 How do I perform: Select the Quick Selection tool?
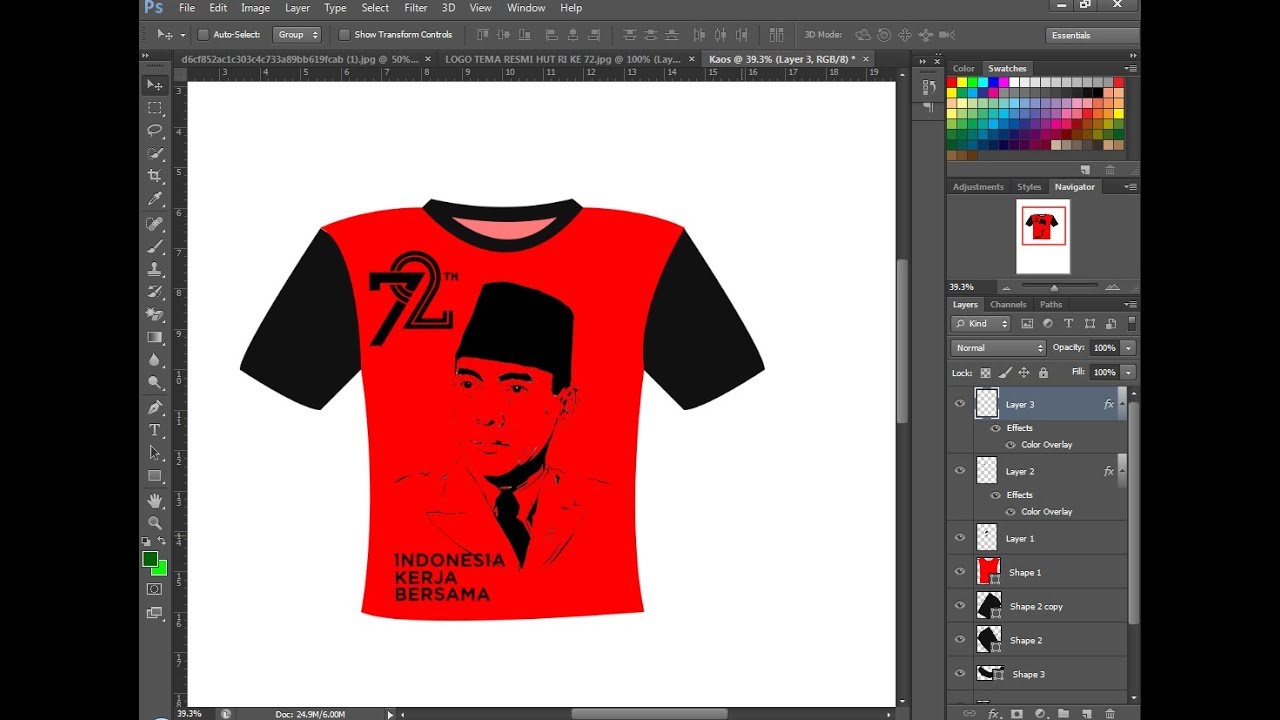click(154, 154)
